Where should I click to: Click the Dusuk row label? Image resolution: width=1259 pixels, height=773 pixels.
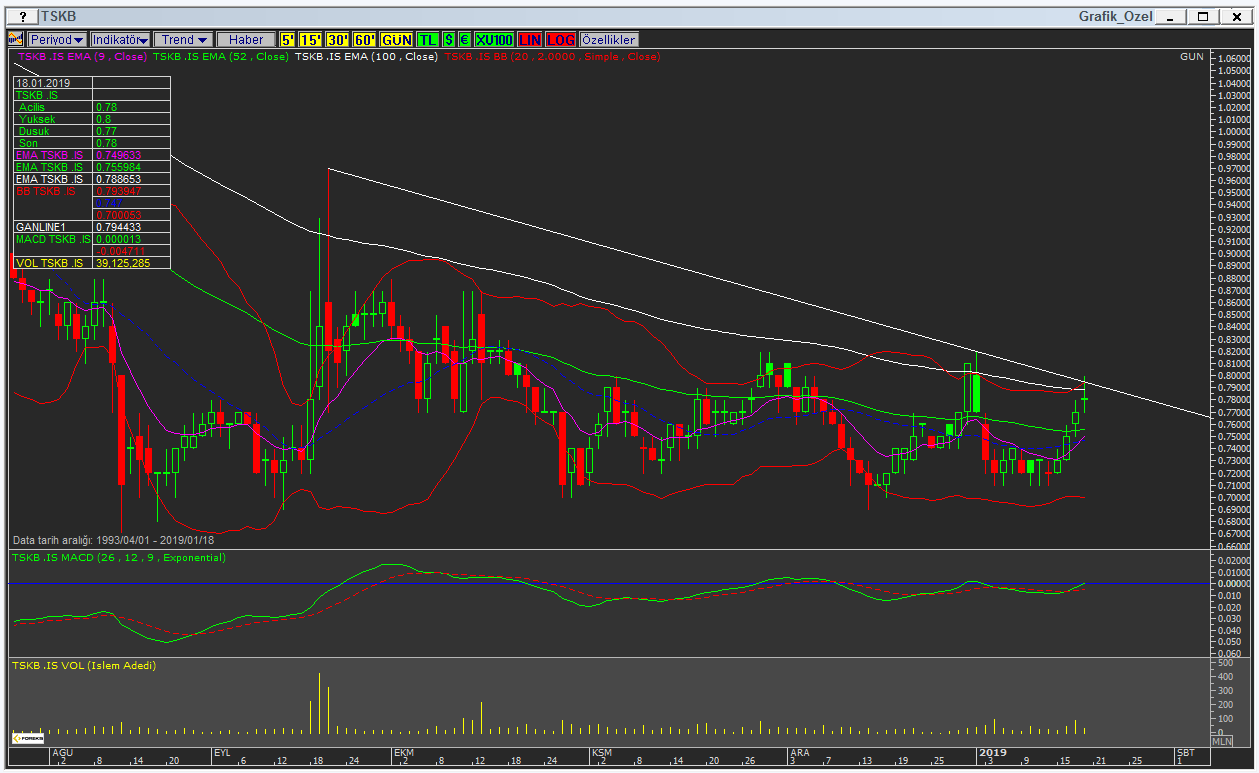pos(34,131)
